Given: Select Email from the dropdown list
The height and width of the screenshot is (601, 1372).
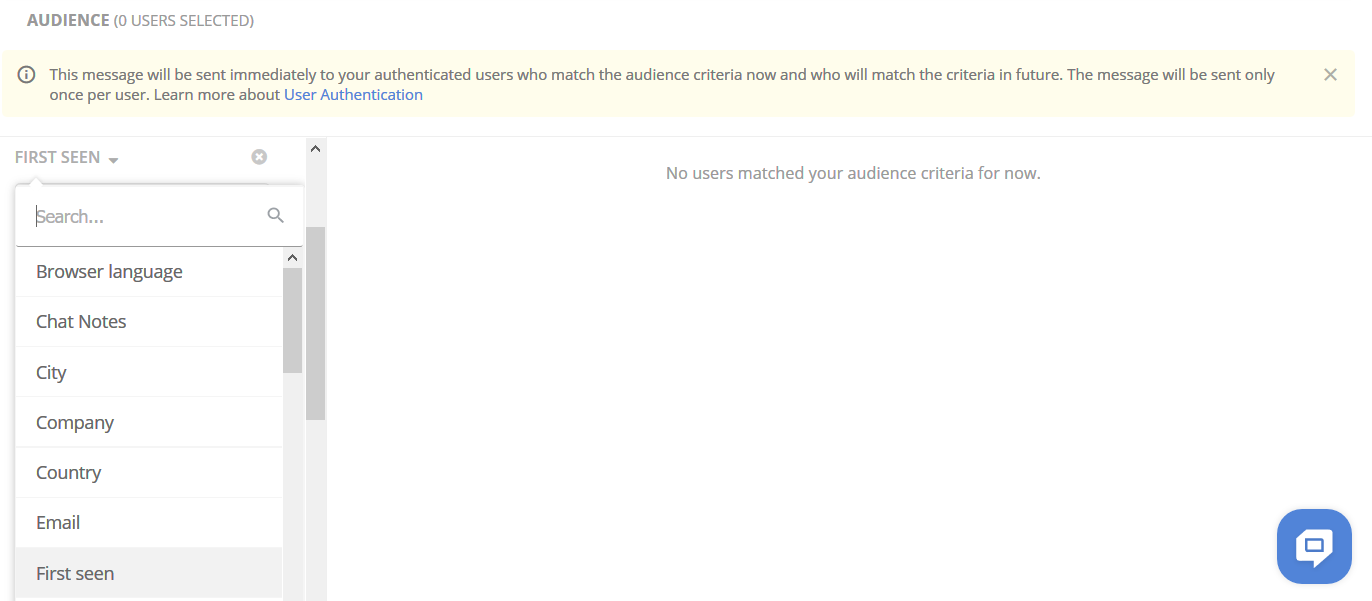Looking at the screenshot, I should tap(58, 523).
